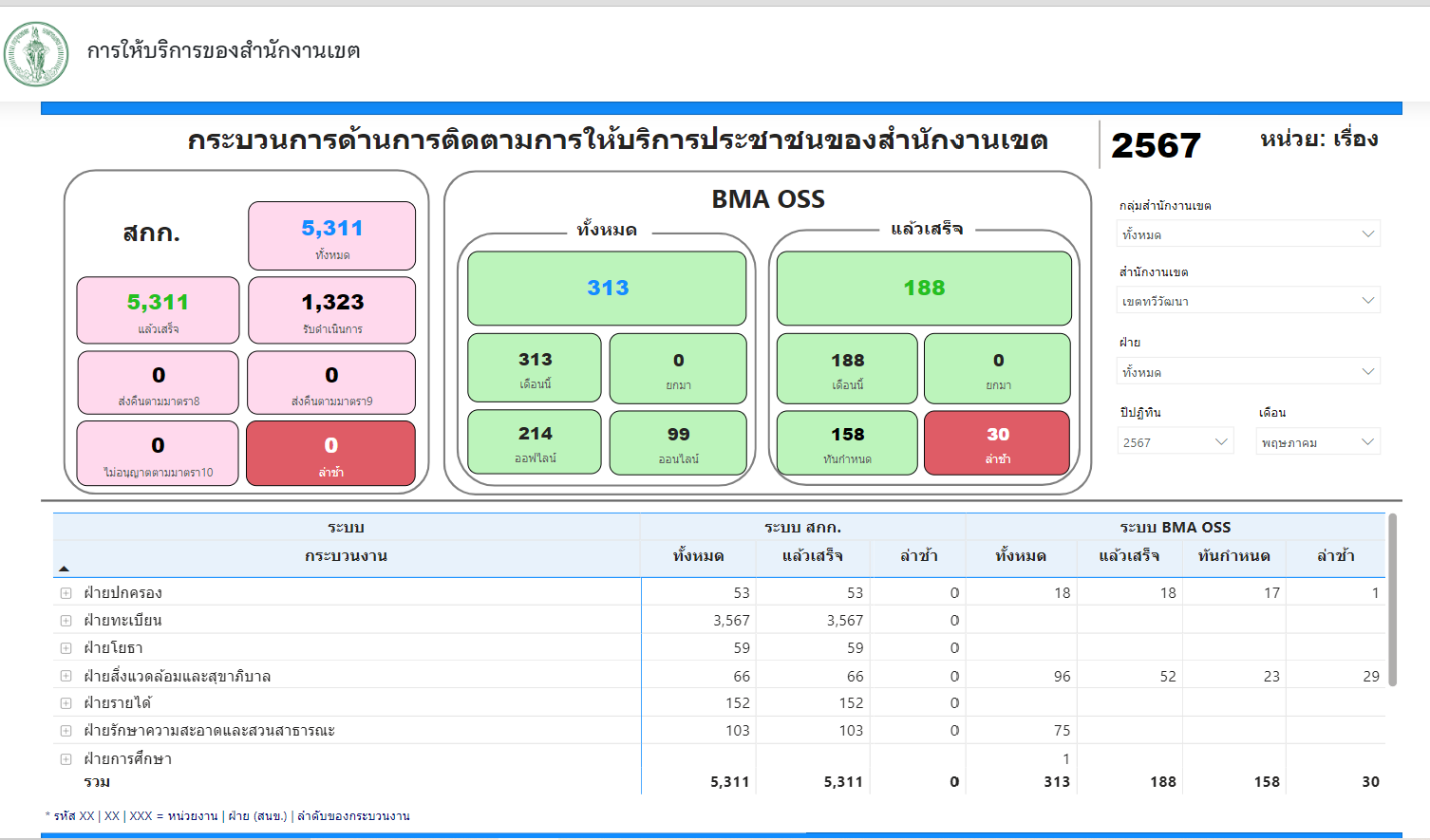Viewport: 1430px width, 840px height.
Task: Open the สำนักงานเขต dropdown showing เขตทวีวัฒนา
Action: [1248, 301]
